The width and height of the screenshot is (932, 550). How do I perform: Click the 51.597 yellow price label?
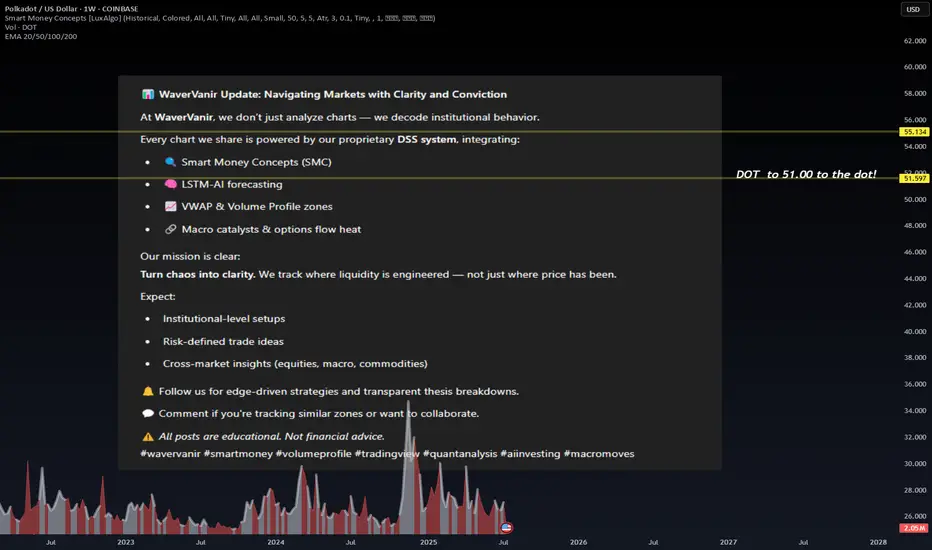pos(914,178)
